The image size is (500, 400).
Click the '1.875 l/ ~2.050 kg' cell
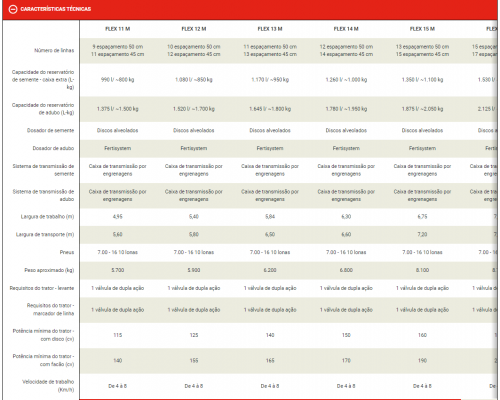[422, 109]
